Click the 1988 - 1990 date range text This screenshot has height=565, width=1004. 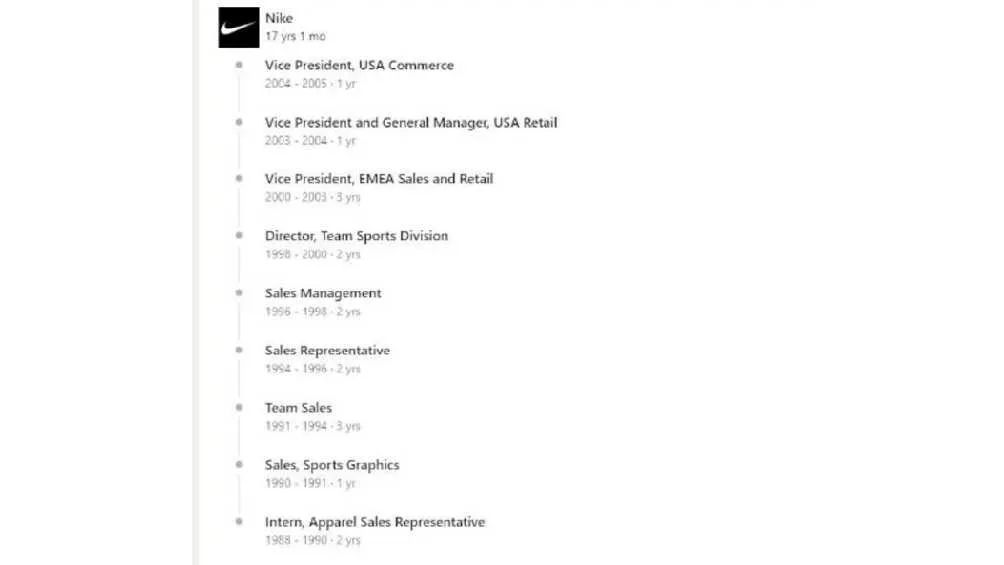(298, 540)
